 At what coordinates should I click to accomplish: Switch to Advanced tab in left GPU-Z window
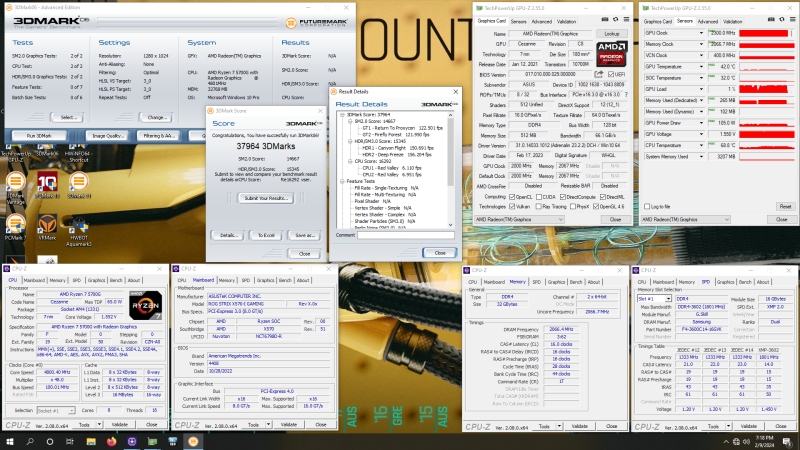tap(541, 21)
